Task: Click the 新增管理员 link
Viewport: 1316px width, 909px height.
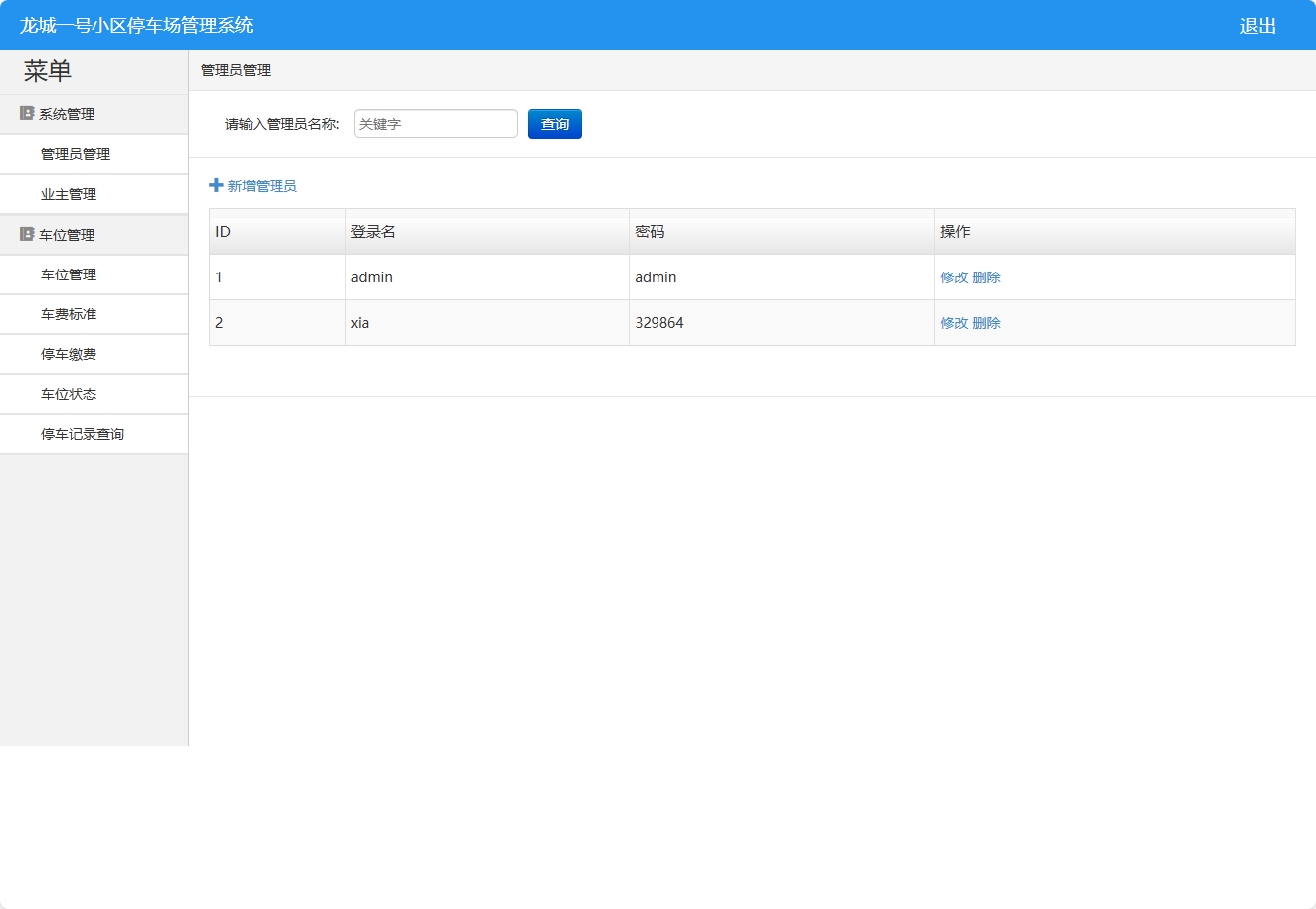Action: pos(261,185)
